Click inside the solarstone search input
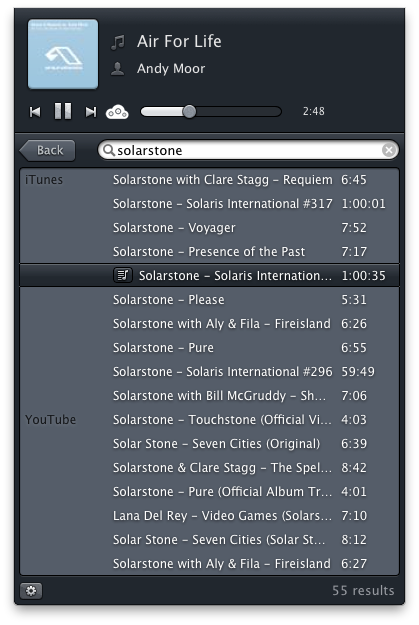Image resolution: width=419 pixels, height=625 pixels. click(248, 150)
